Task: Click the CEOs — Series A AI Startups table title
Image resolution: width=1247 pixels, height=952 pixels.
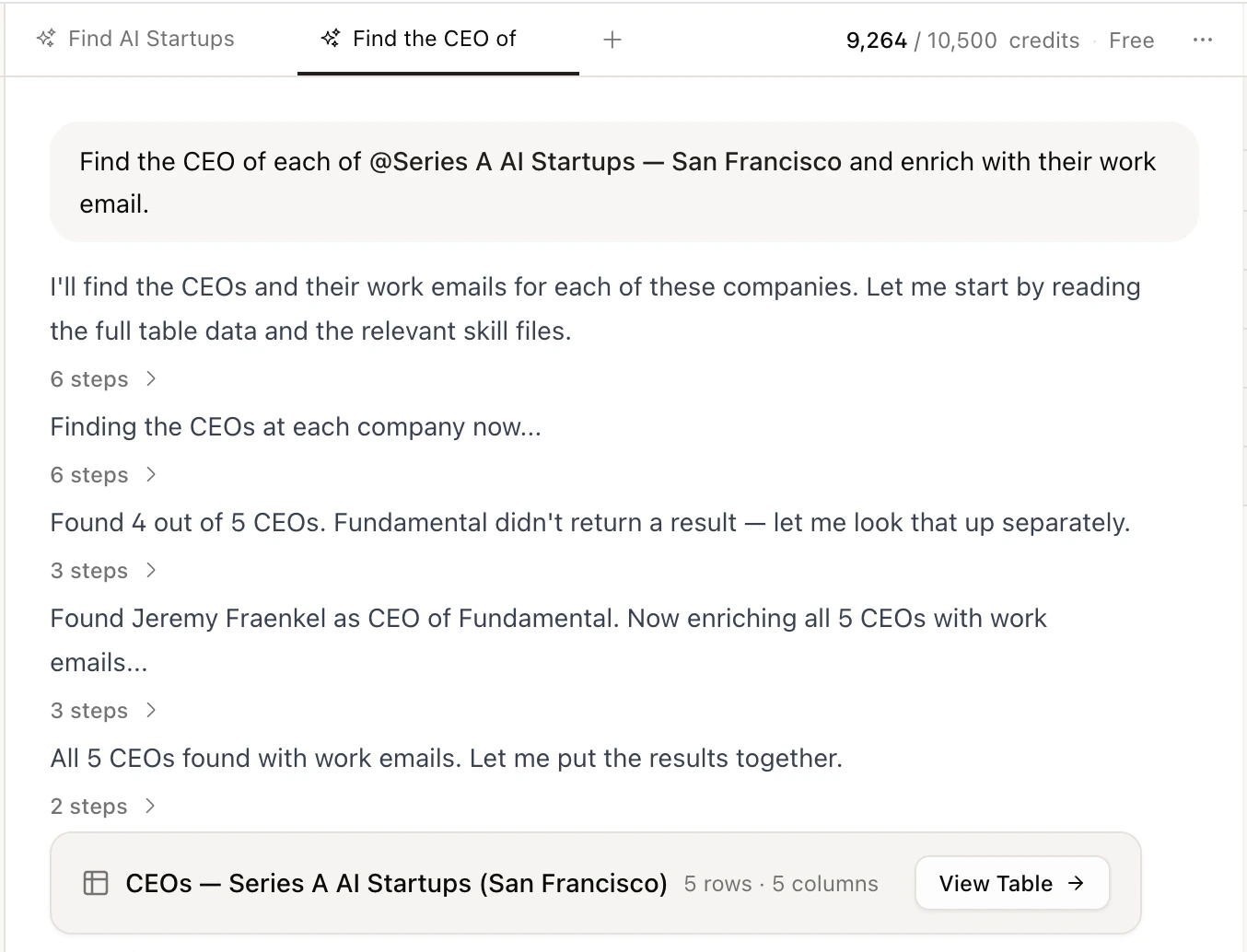Action: (396, 884)
